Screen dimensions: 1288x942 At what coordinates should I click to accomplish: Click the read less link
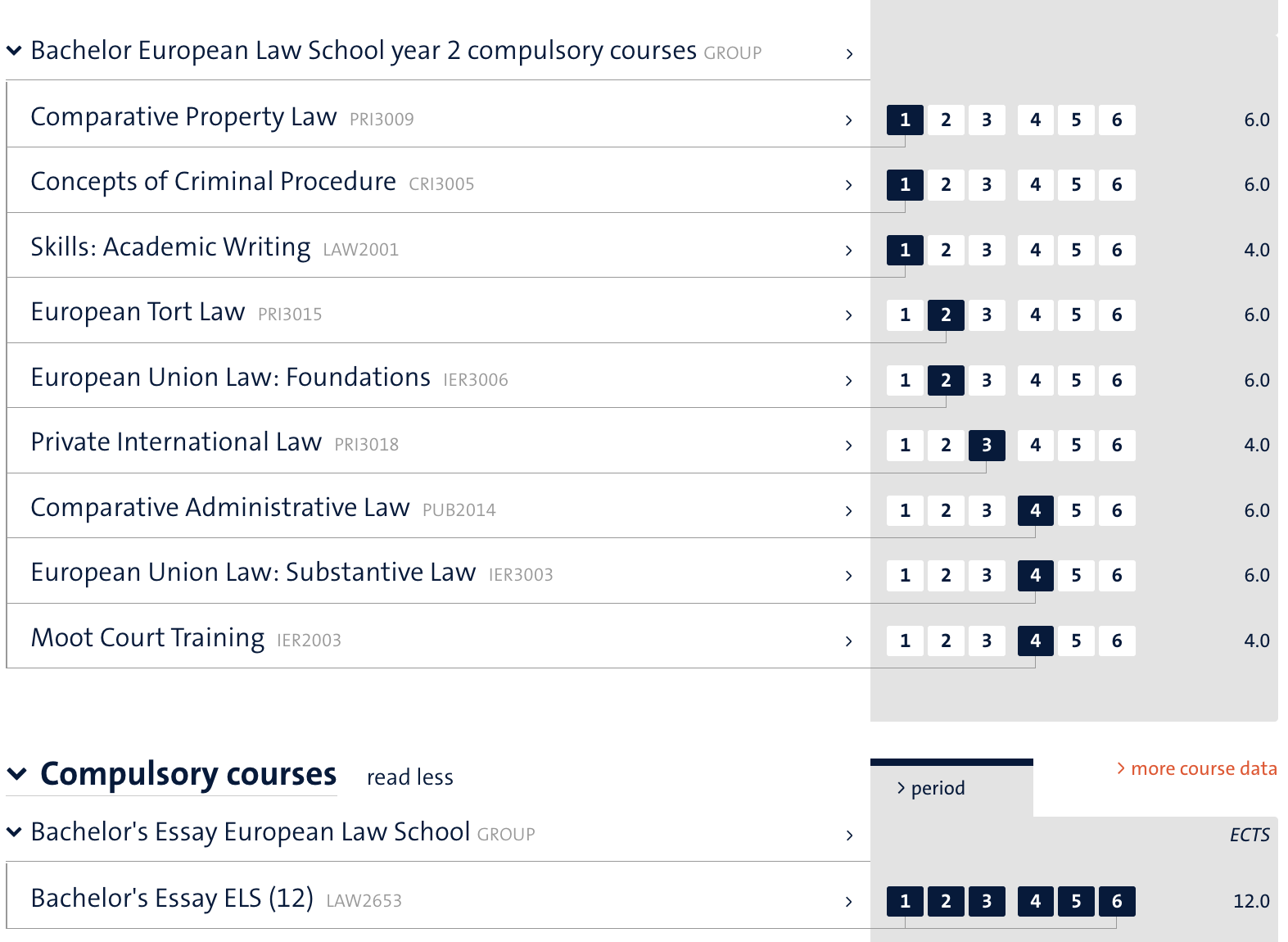[x=409, y=777]
